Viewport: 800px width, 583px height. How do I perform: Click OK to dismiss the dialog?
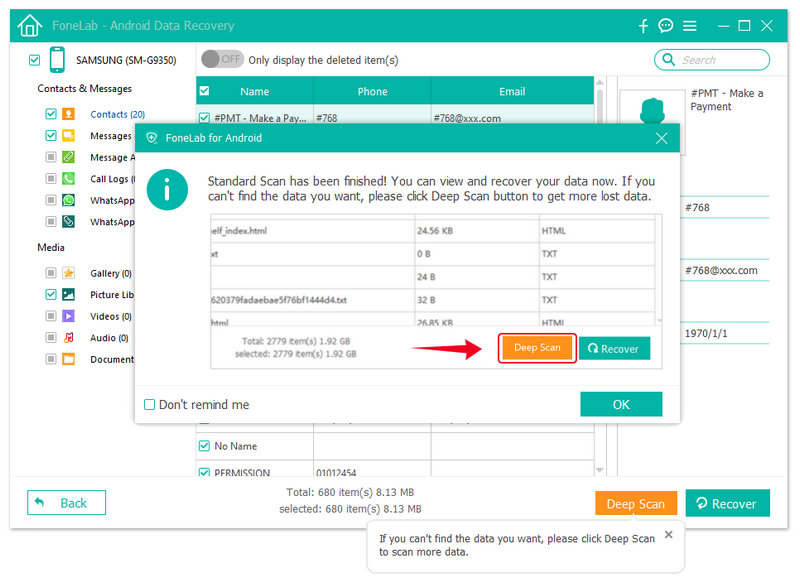click(x=621, y=404)
